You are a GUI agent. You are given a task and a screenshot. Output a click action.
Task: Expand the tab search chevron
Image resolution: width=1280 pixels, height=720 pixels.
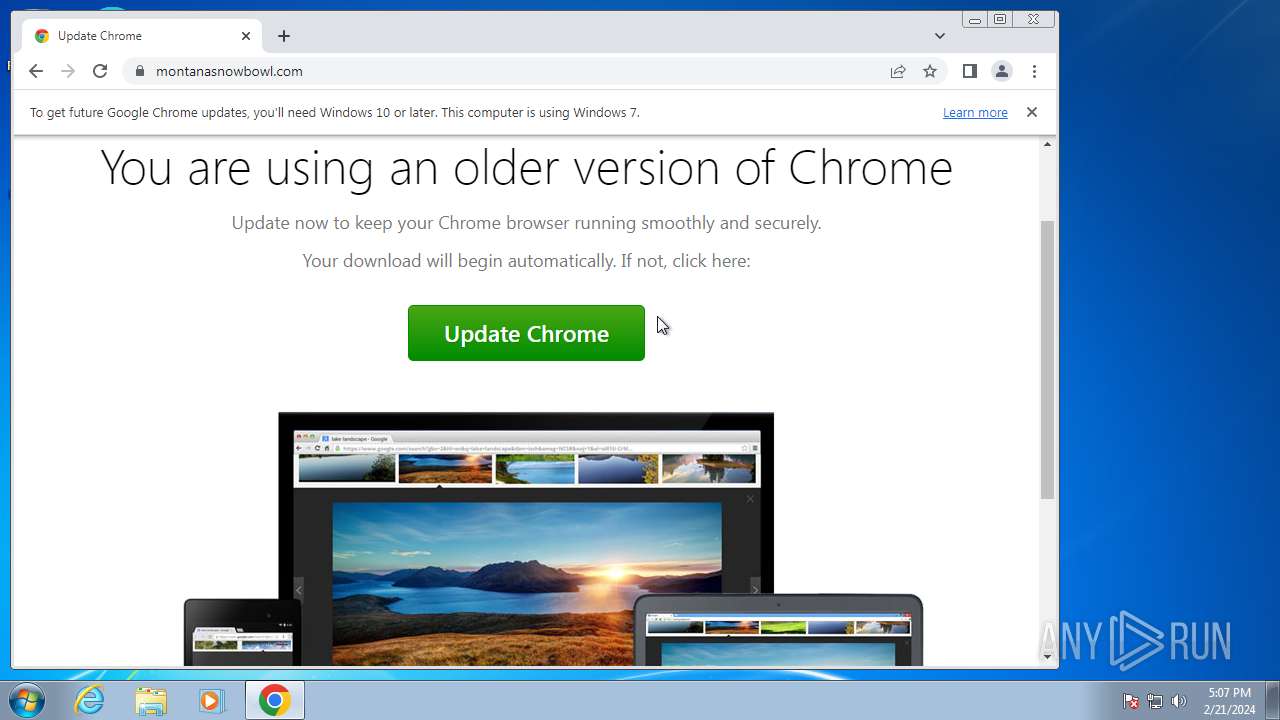(940, 36)
